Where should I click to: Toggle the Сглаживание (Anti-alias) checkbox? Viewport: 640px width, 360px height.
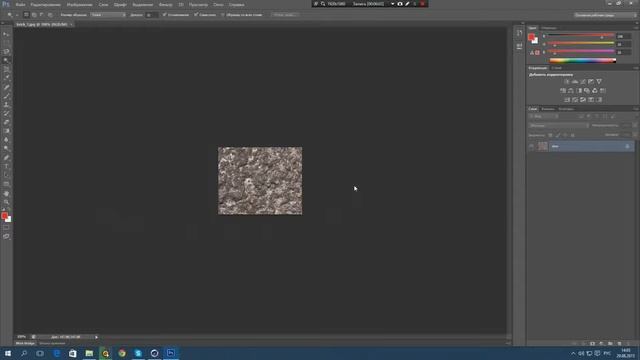pos(164,15)
